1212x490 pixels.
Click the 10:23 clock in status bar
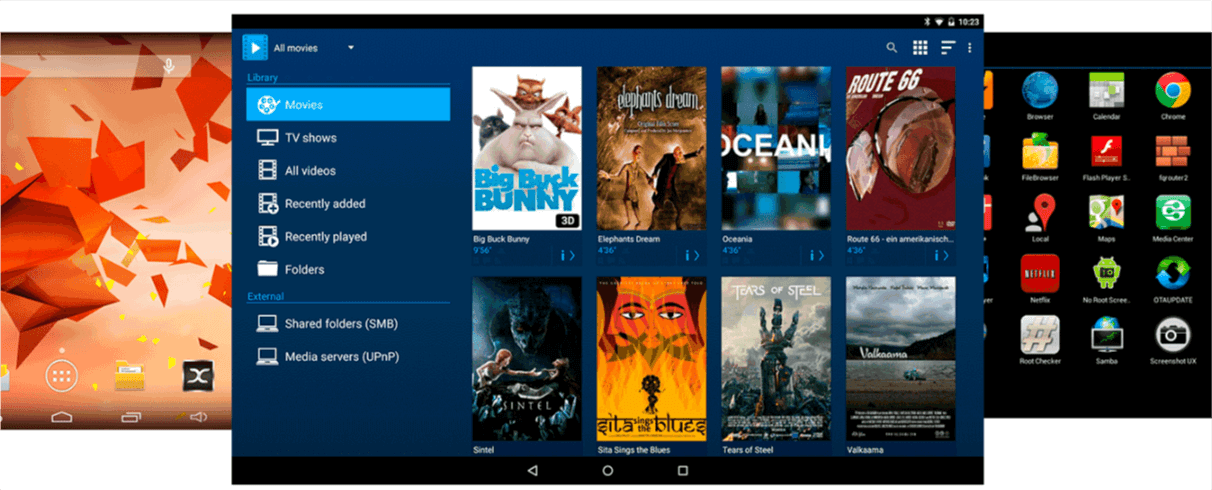pos(969,21)
